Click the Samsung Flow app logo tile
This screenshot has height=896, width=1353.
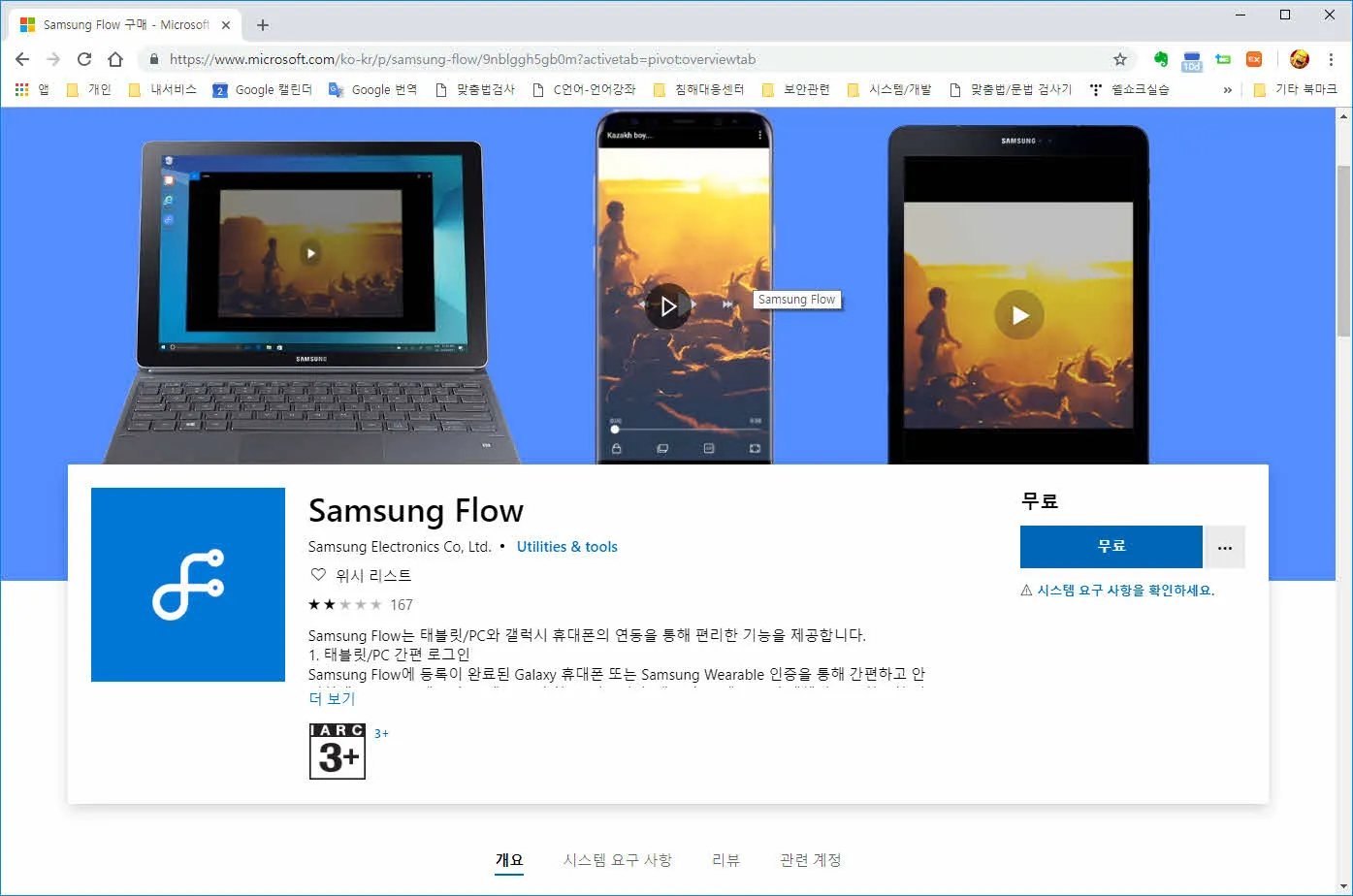pyautogui.click(x=187, y=585)
